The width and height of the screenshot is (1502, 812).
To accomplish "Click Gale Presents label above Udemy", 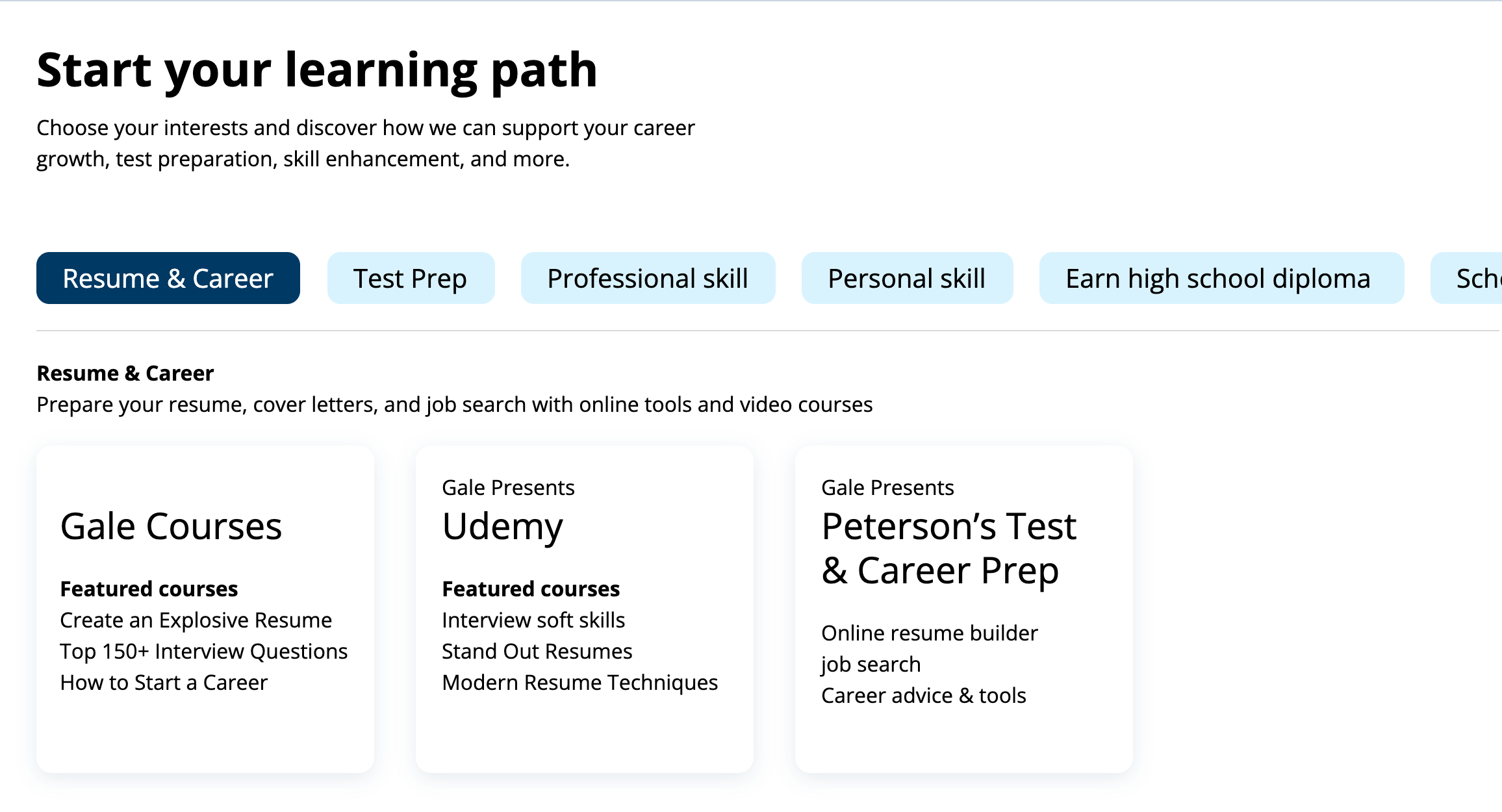I will [508, 488].
